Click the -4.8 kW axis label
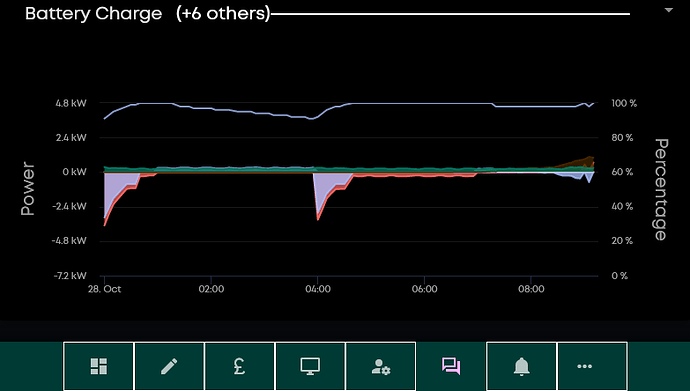Image resolution: width=690 pixels, height=391 pixels. click(x=69, y=241)
